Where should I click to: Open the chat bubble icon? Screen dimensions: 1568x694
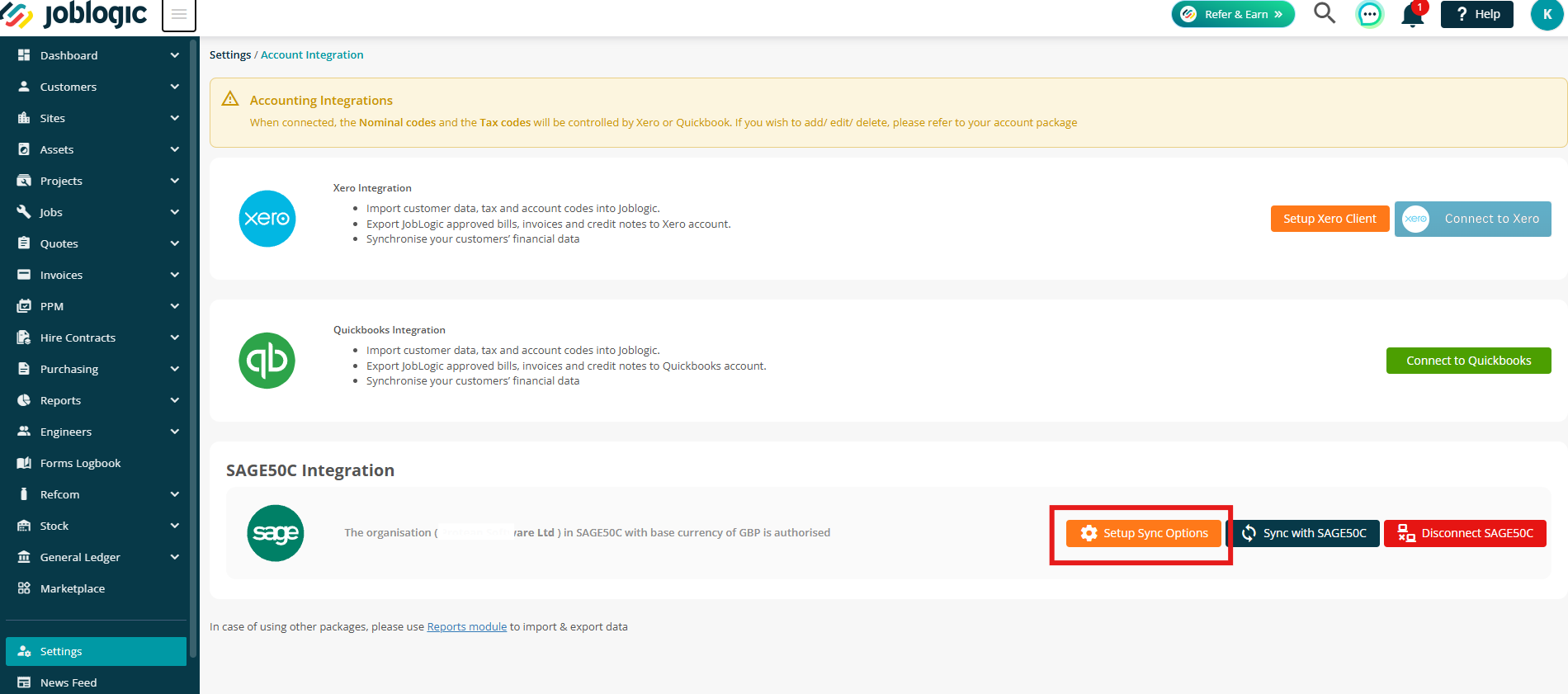pyautogui.click(x=1370, y=14)
